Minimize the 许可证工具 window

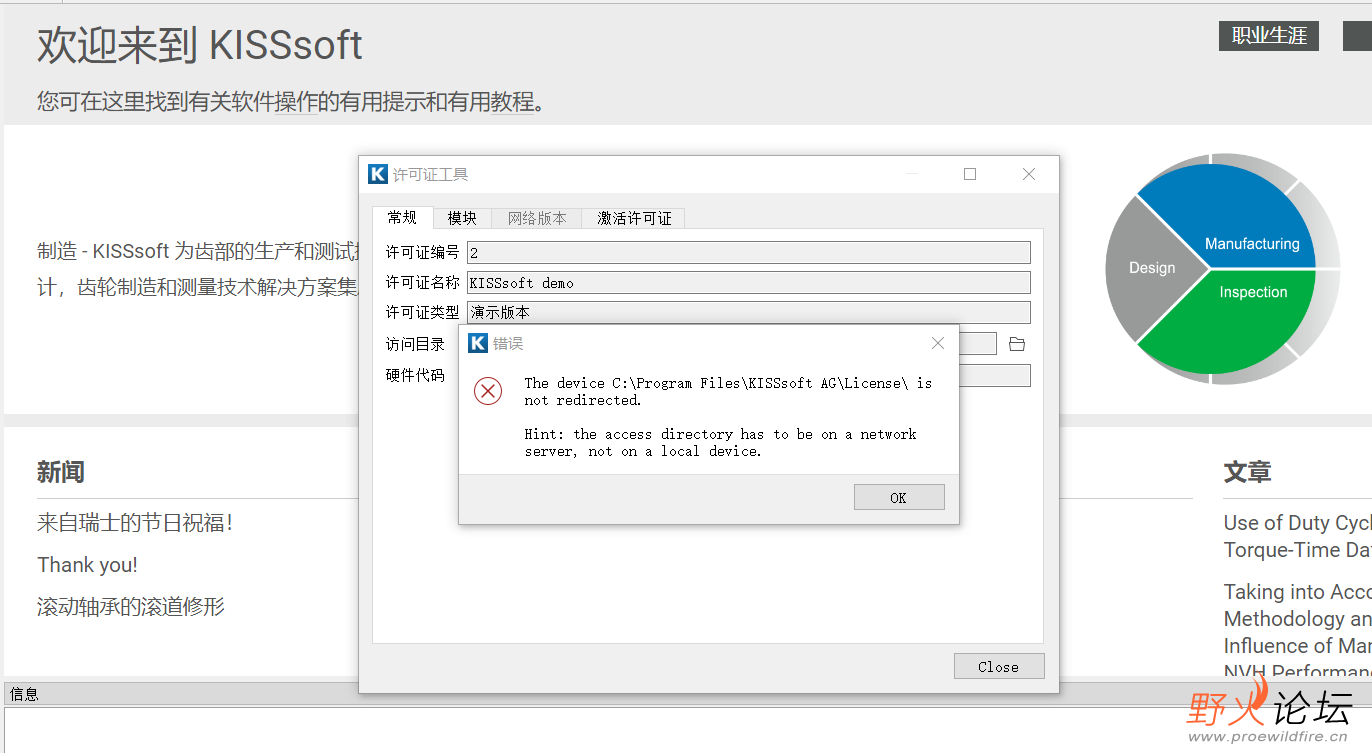click(x=911, y=174)
